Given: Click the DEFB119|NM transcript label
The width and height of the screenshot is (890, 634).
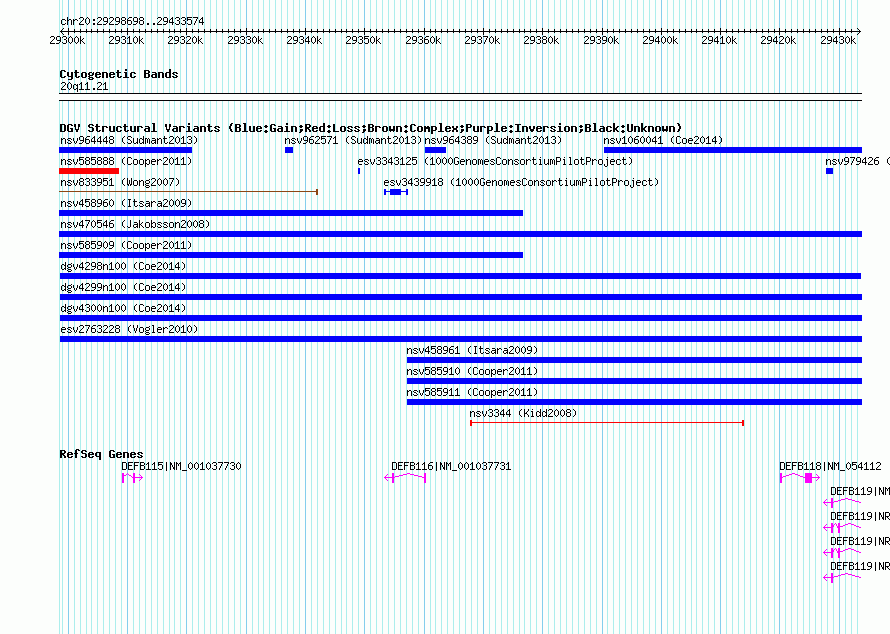Looking at the screenshot, I should click(x=860, y=492).
